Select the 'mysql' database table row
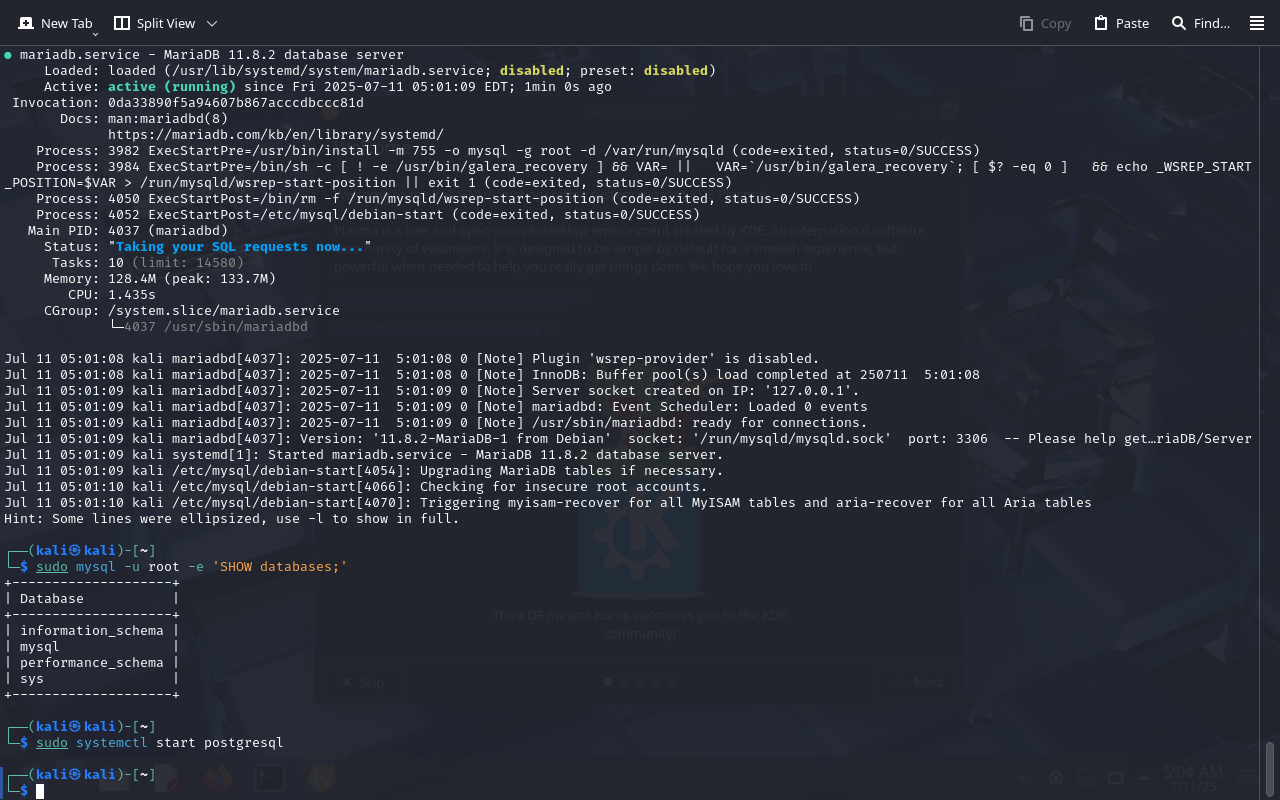This screenshot has width=1280, height=800. pyautogui.click(x=92, y=647)
